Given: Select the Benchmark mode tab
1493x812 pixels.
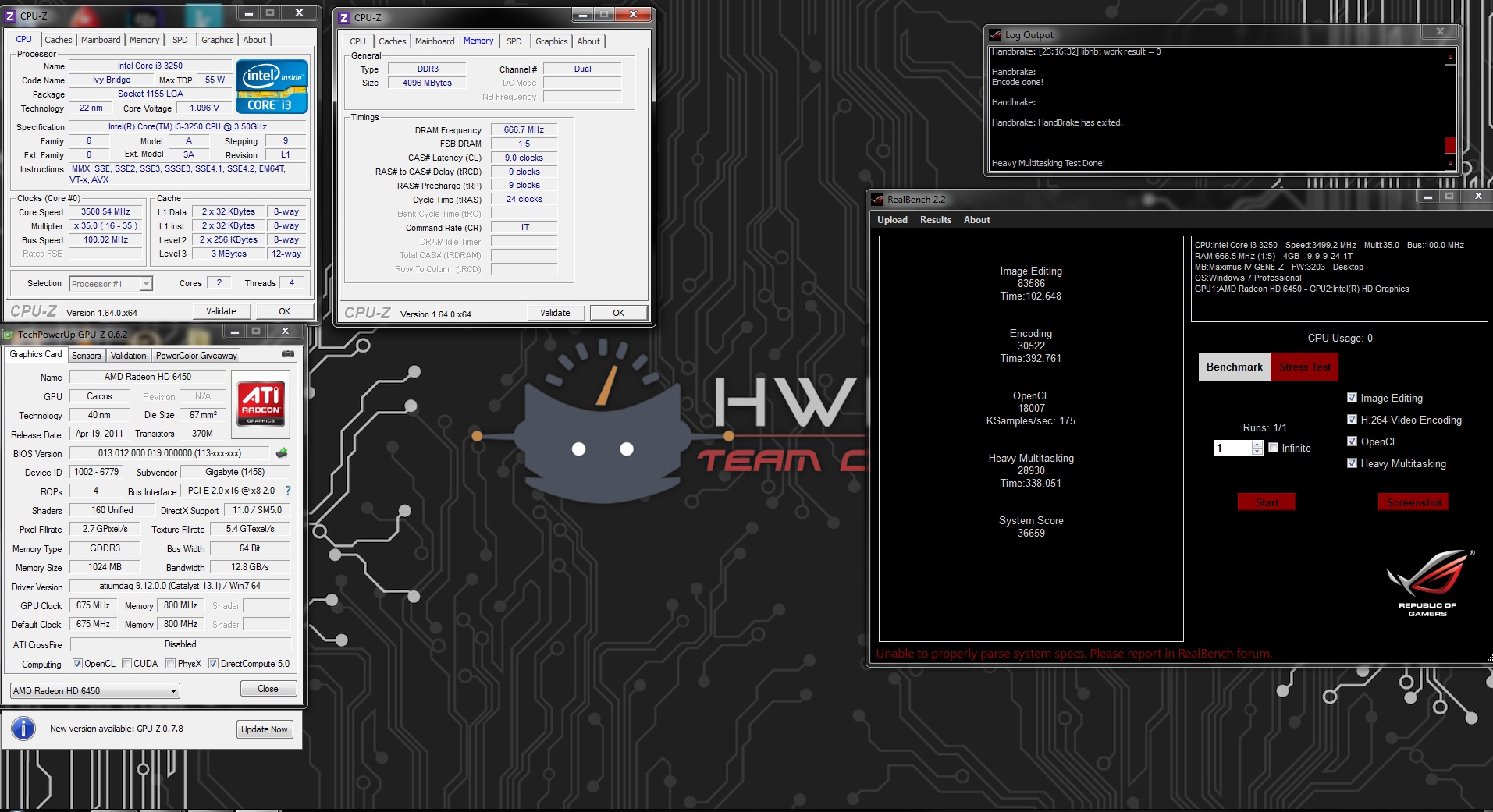Looking at the screenshot, I should tap(1235, 367).
